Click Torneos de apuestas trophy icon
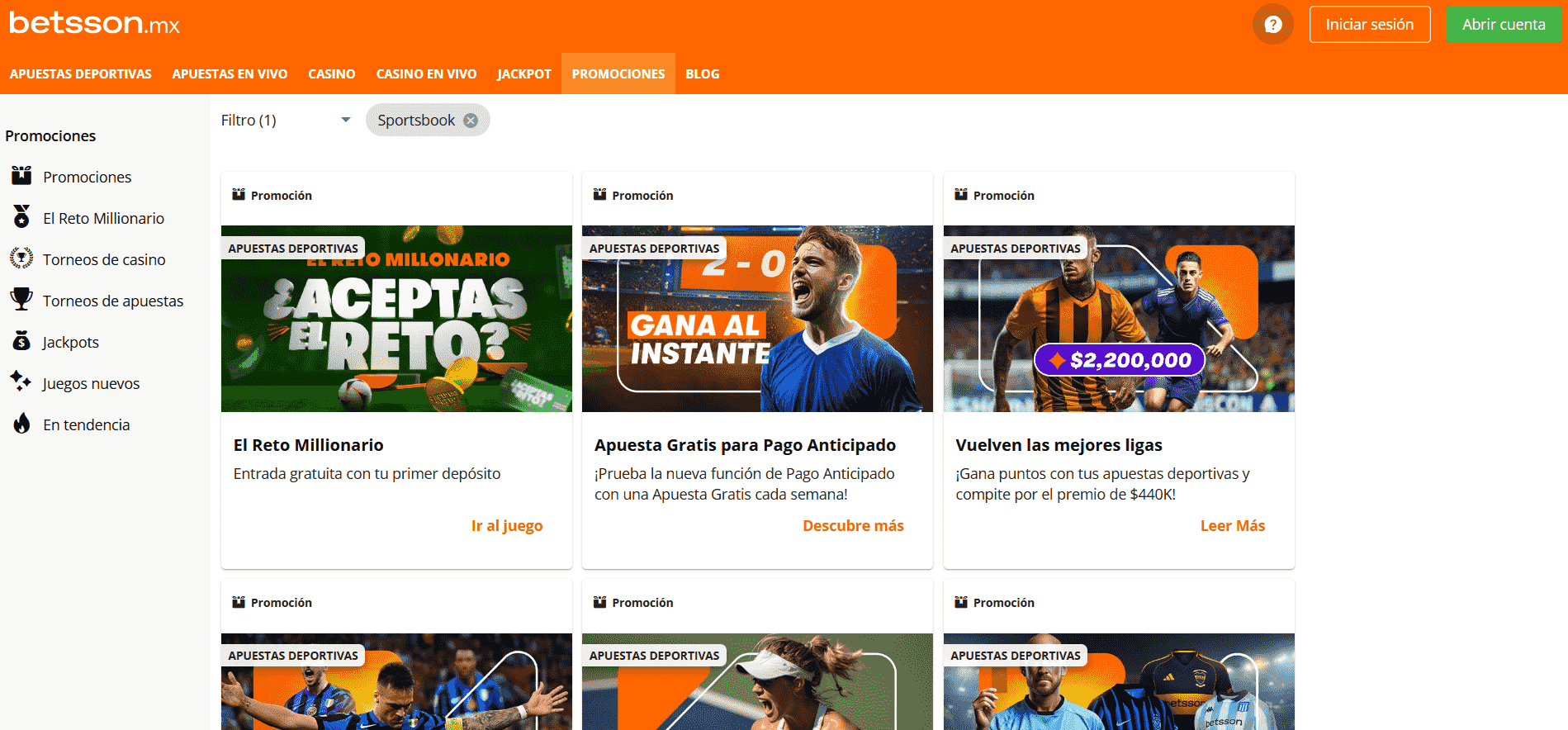This screenshot has height=730, width=1568. pyautogui.click(x=21, y=300)
